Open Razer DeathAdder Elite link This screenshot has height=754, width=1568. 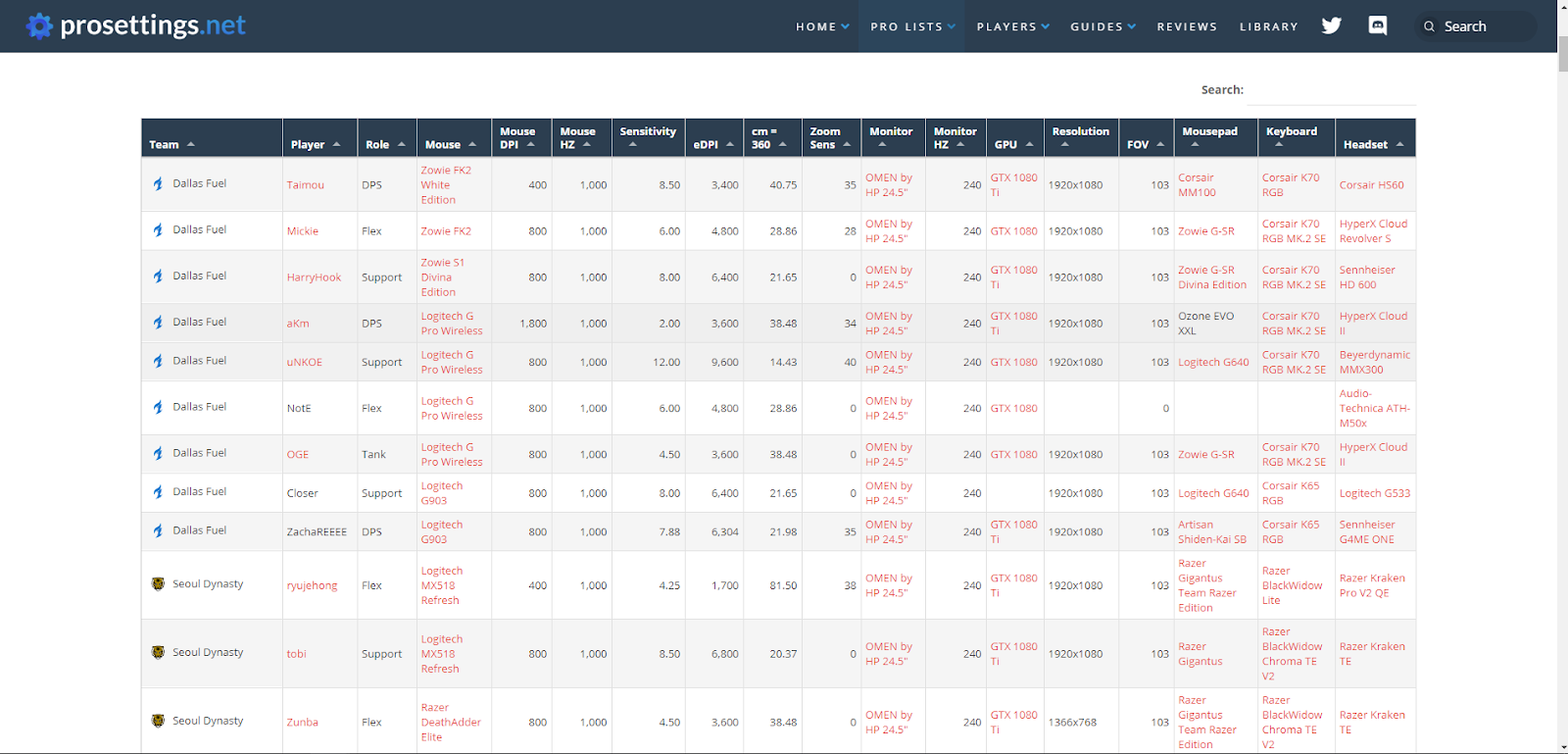(451, 722)
